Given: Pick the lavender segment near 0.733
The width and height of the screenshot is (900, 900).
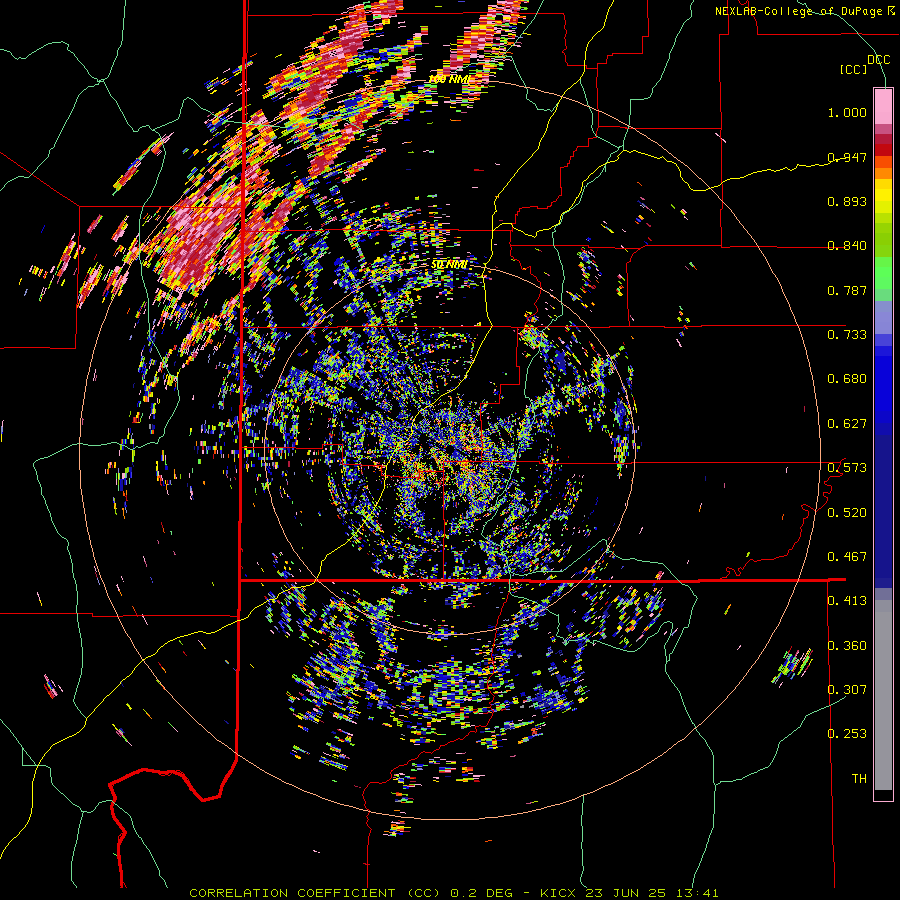Looking at the screenshot, I should [x=883, y=317].
